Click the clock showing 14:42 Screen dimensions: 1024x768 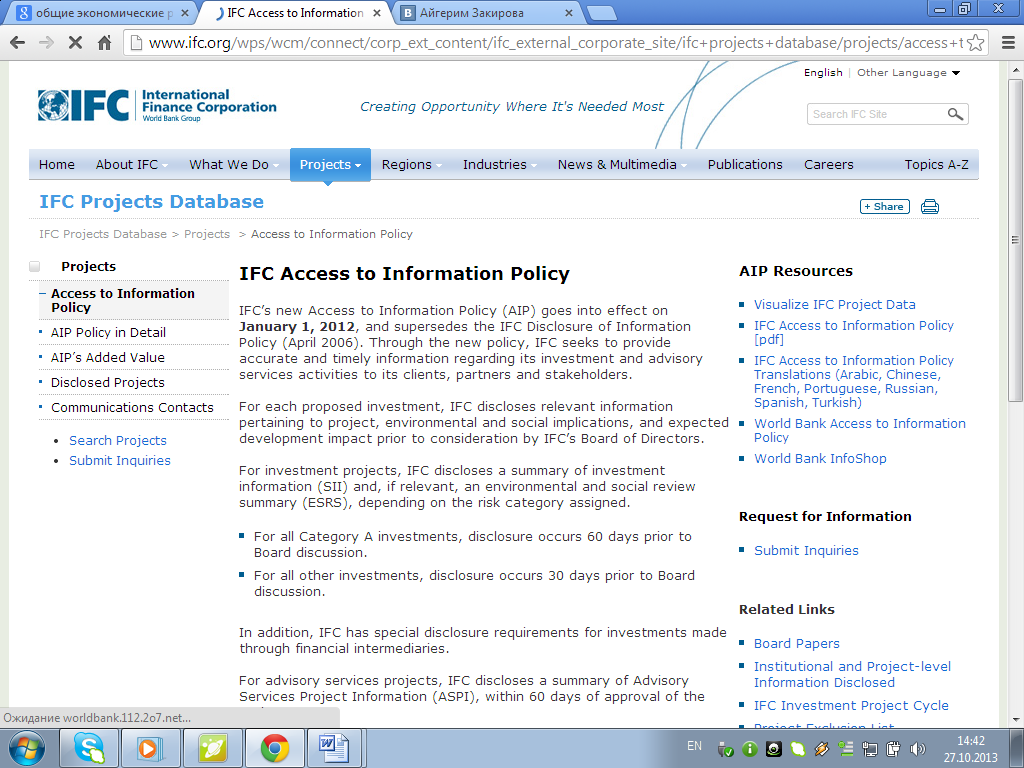pyautogui.click(x=970, y=741)
